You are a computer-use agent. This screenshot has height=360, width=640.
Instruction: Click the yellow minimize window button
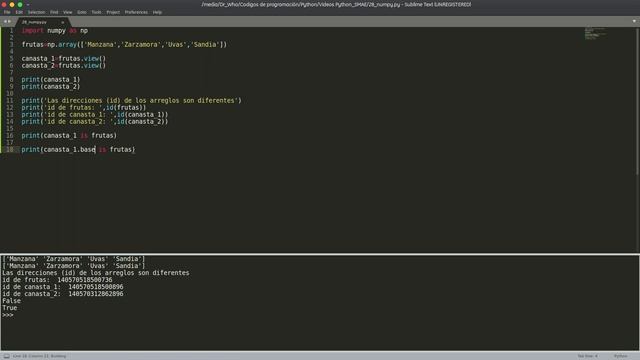pos(12,4)
